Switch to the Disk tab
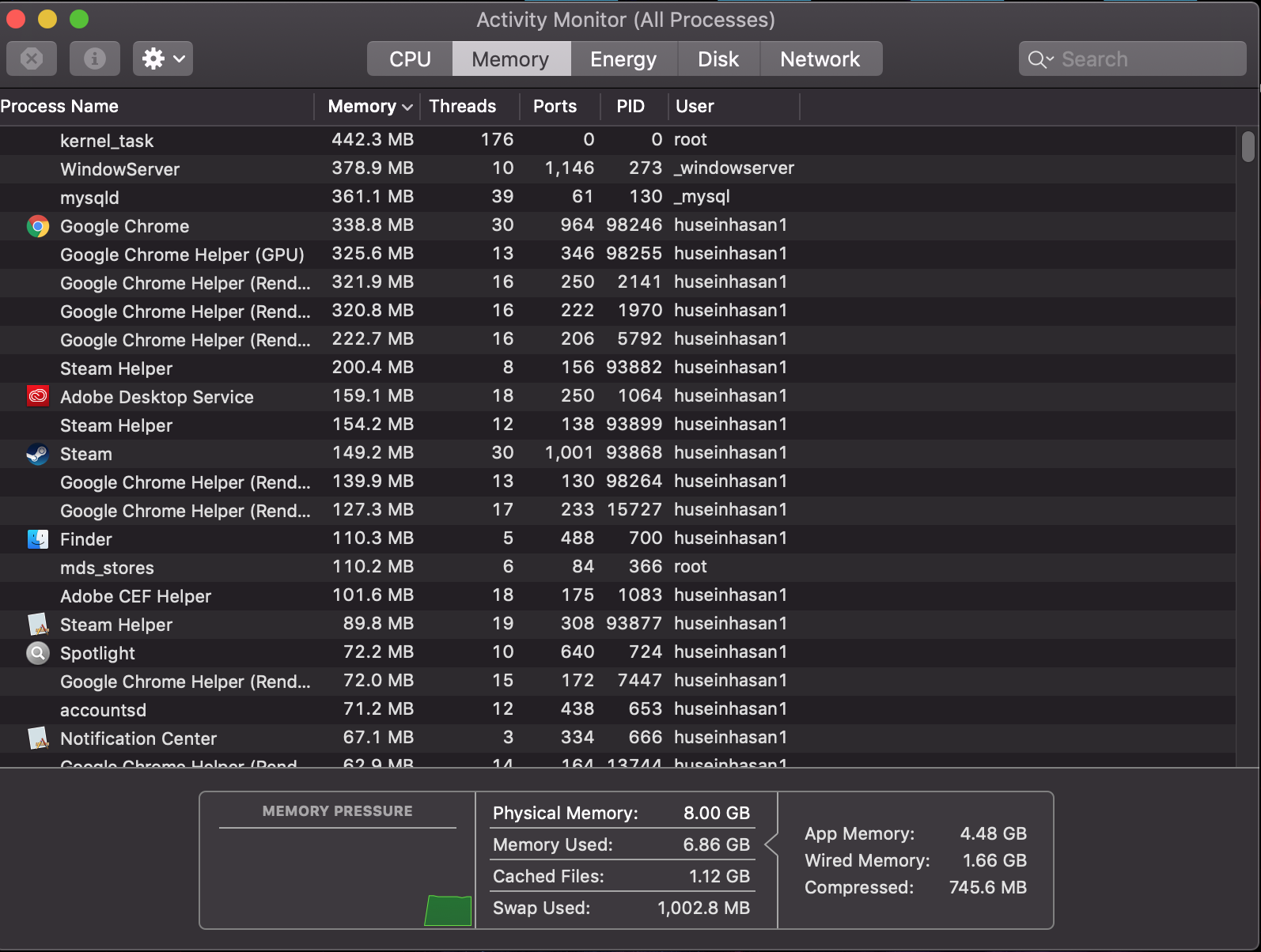Screen dimensions: 1261x952 coord(718,59)
